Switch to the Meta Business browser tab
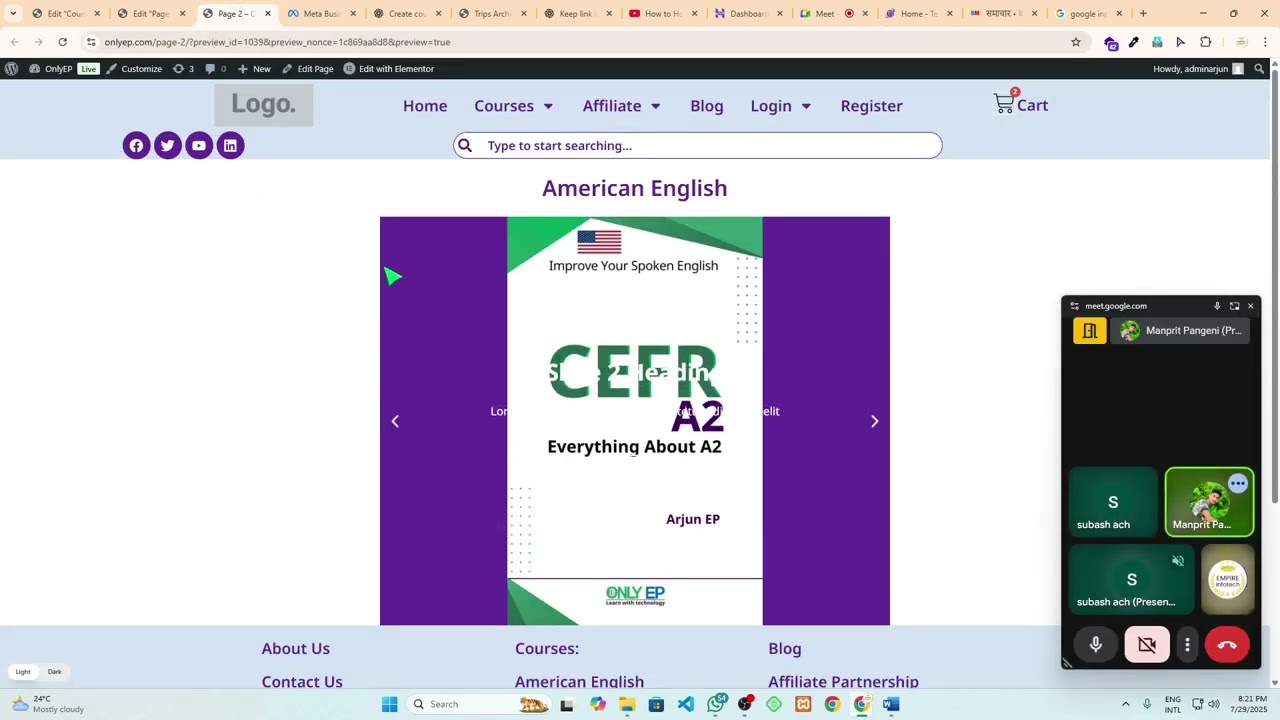This screenshot has width=1280, height=720. [319, 14]
